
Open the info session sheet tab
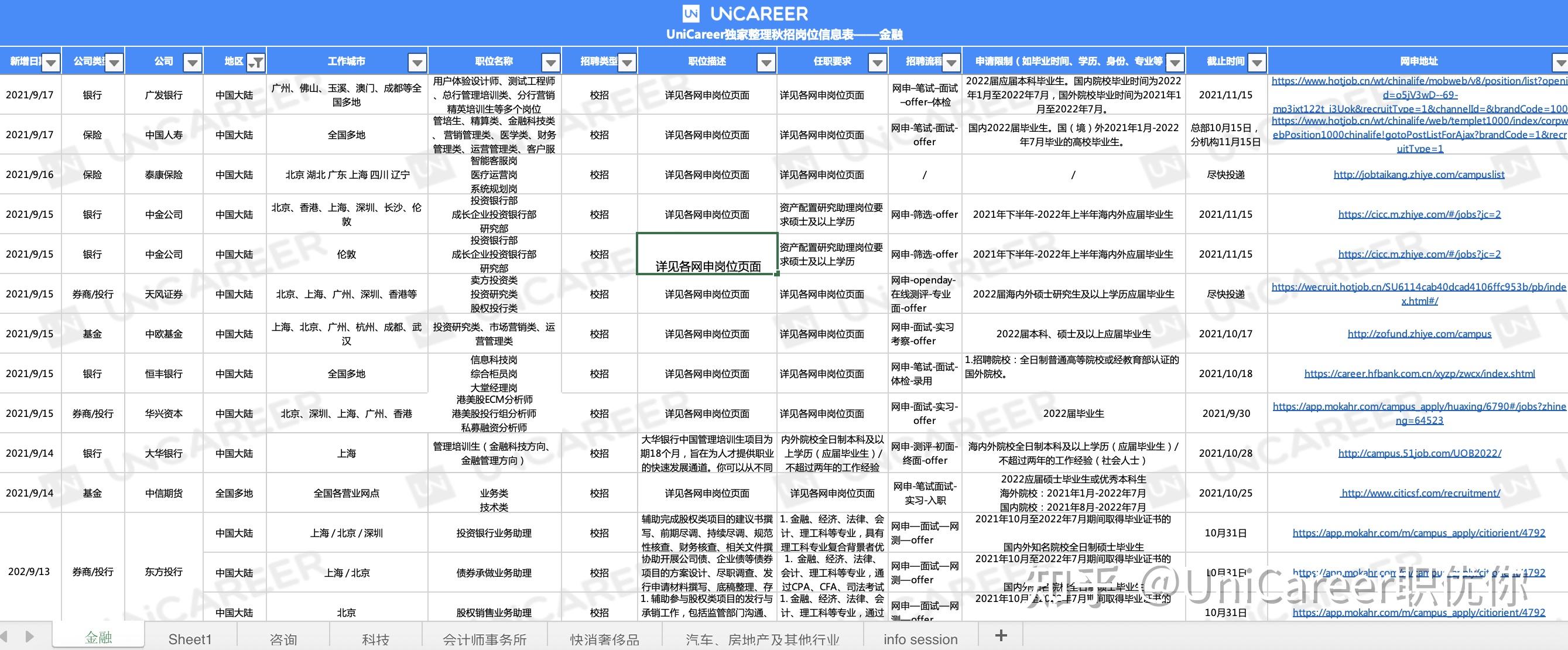920,639
